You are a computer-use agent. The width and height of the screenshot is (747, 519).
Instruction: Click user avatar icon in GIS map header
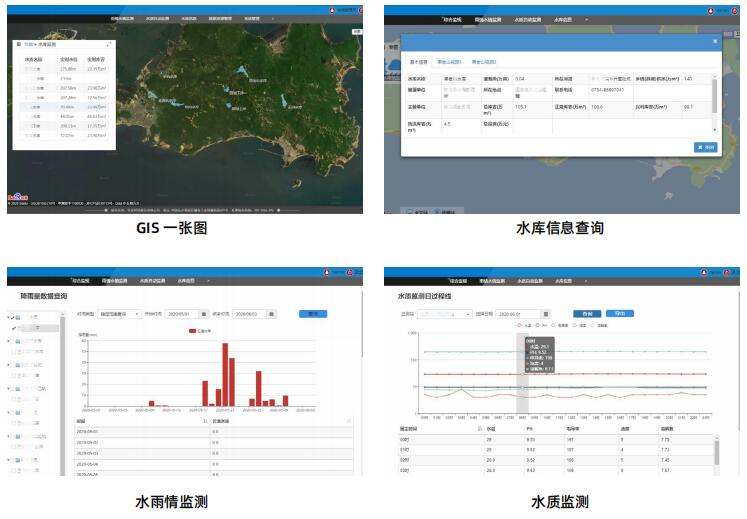(x=332, y=8)
